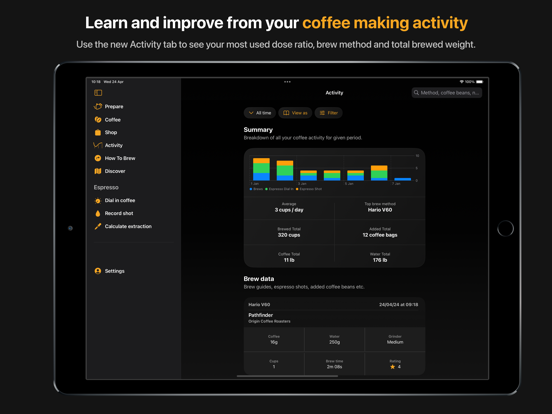Image resolution: width=552 pixels, height=414 pixels.
Task: Click the Record shot droplet icon
Action: click(98, 213)
